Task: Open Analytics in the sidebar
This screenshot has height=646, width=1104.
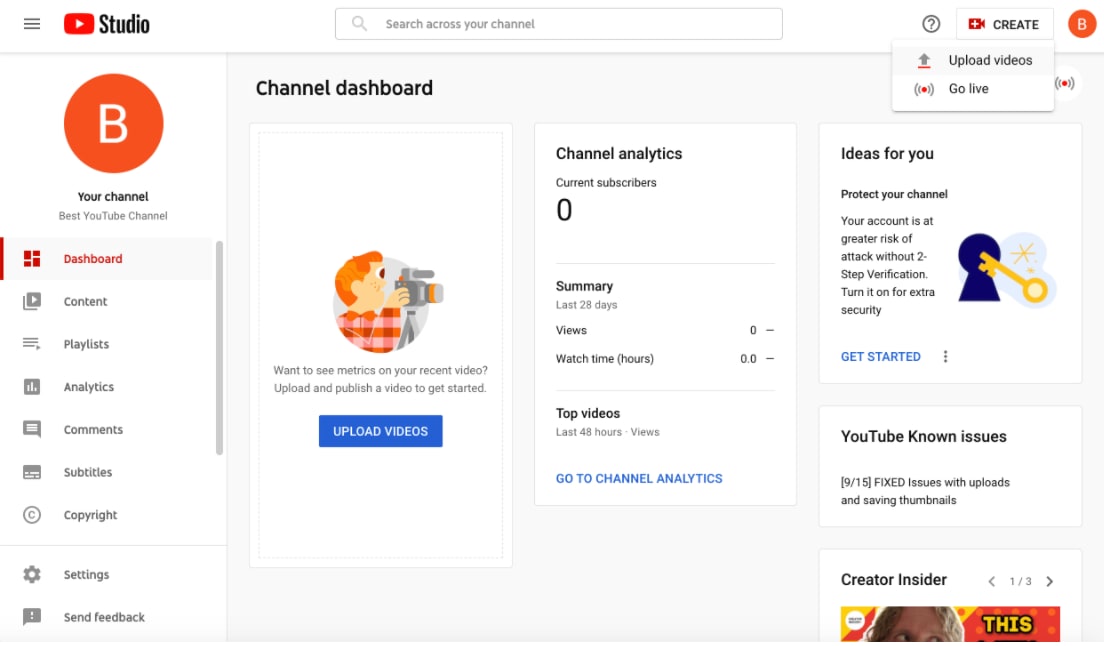Action: (x=108, y=386)
